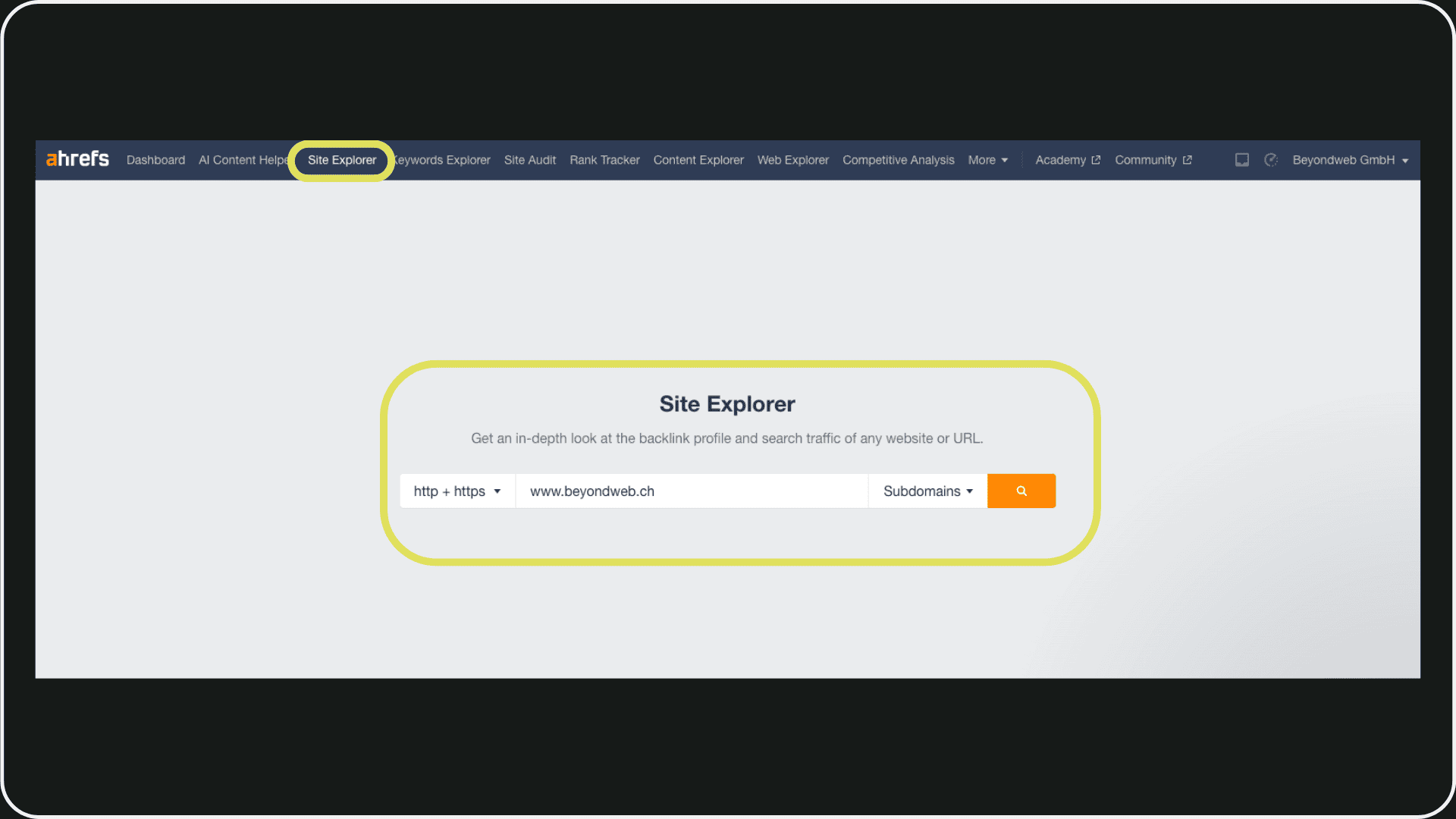Open AI Content Helper

tap(243, 160)
